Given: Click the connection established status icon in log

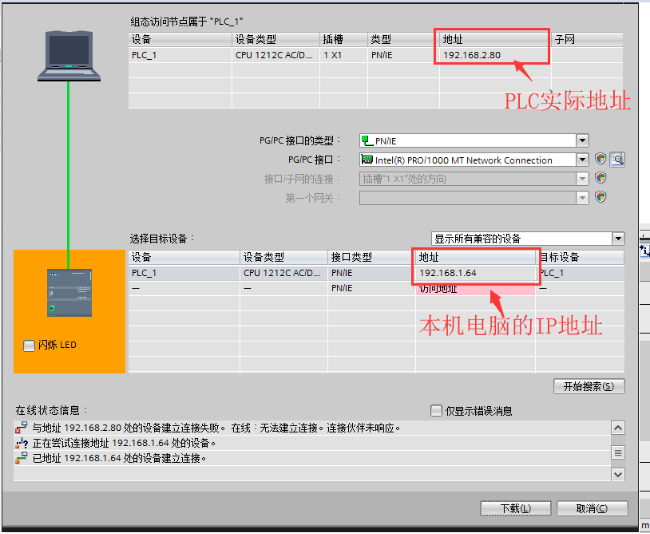Looking at the screenshot, I should 21,458.
